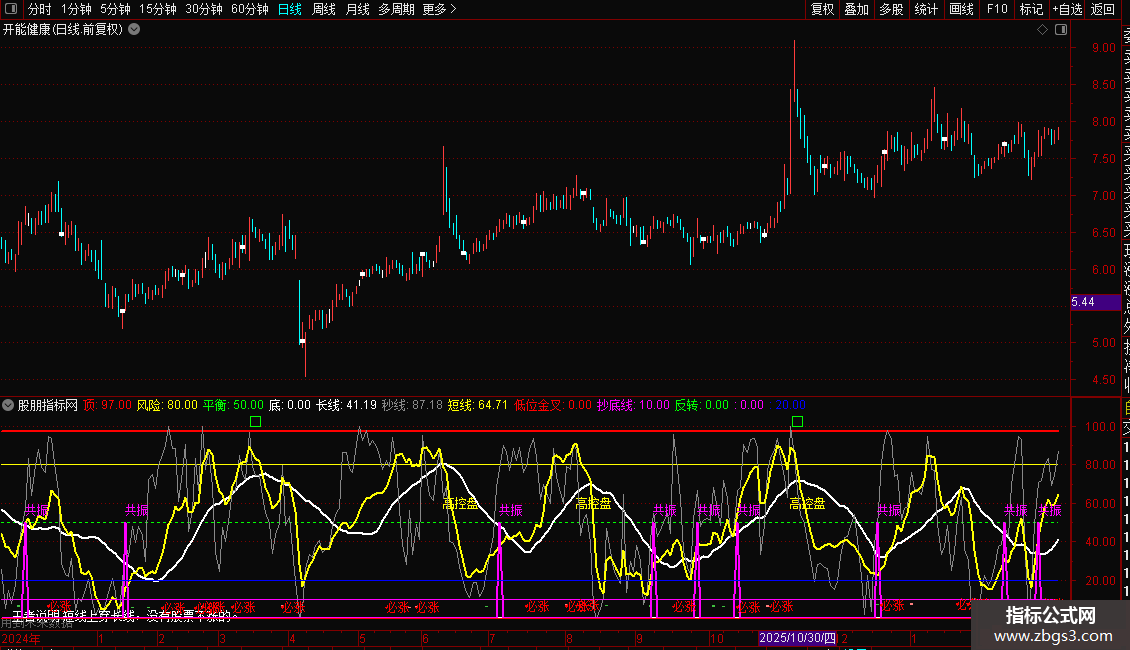Open the dropdown arrow beside 开能健康 title

(x=134, y=29)
